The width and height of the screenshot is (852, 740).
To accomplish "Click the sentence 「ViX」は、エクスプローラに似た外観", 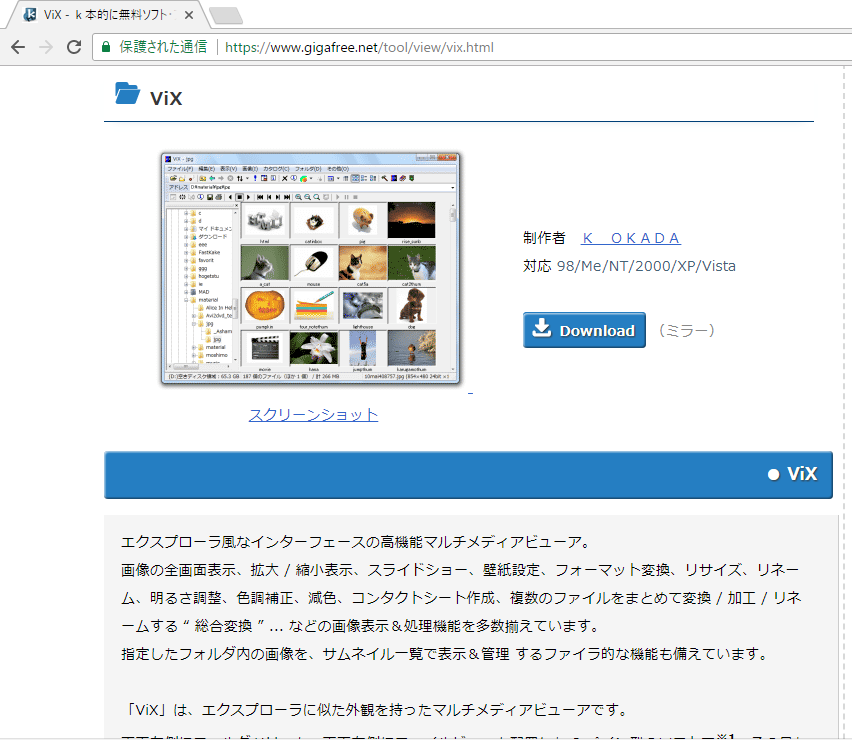I will point(376,710).
